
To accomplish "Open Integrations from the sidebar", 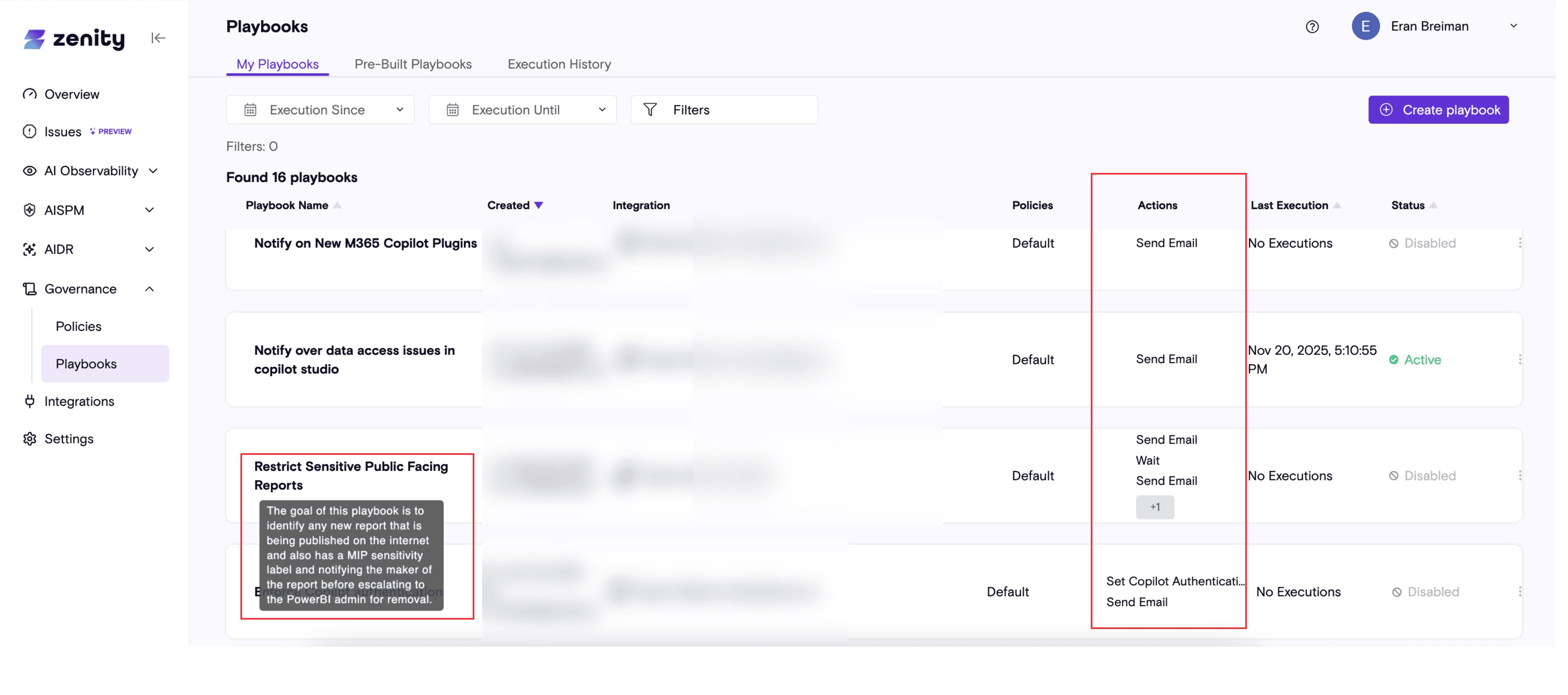I will click(x=79, y=402).
